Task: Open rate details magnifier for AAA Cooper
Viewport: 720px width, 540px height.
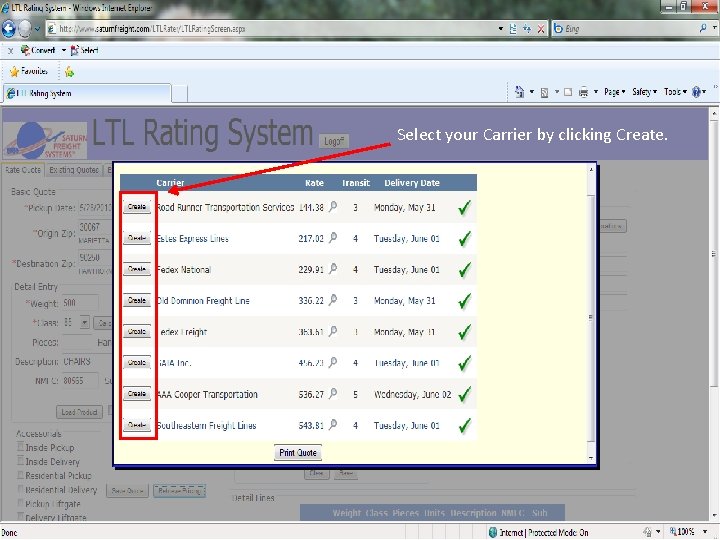Action: click(x=333, y=394)
